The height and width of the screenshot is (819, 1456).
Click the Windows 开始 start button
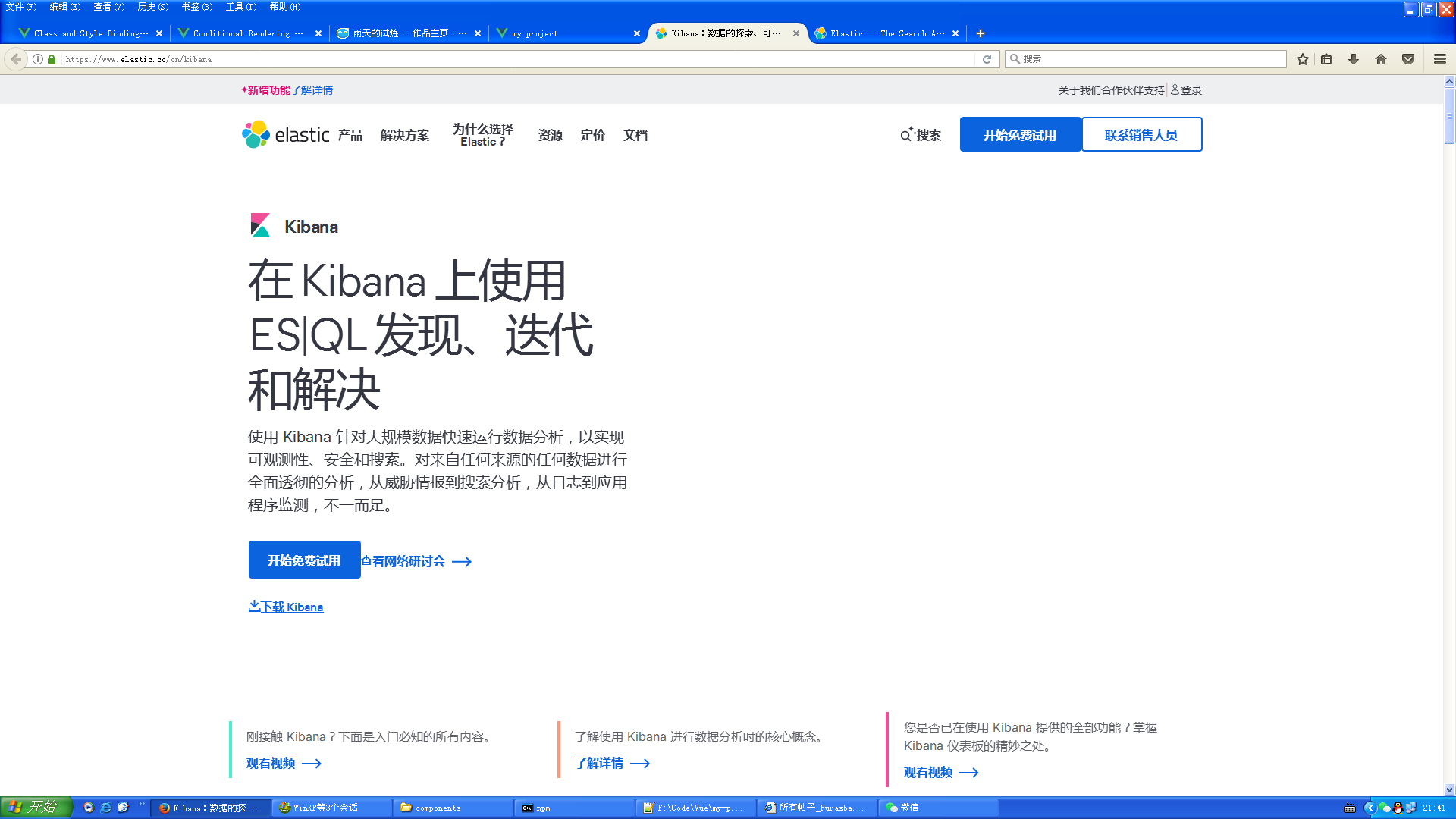coord(36,808)
